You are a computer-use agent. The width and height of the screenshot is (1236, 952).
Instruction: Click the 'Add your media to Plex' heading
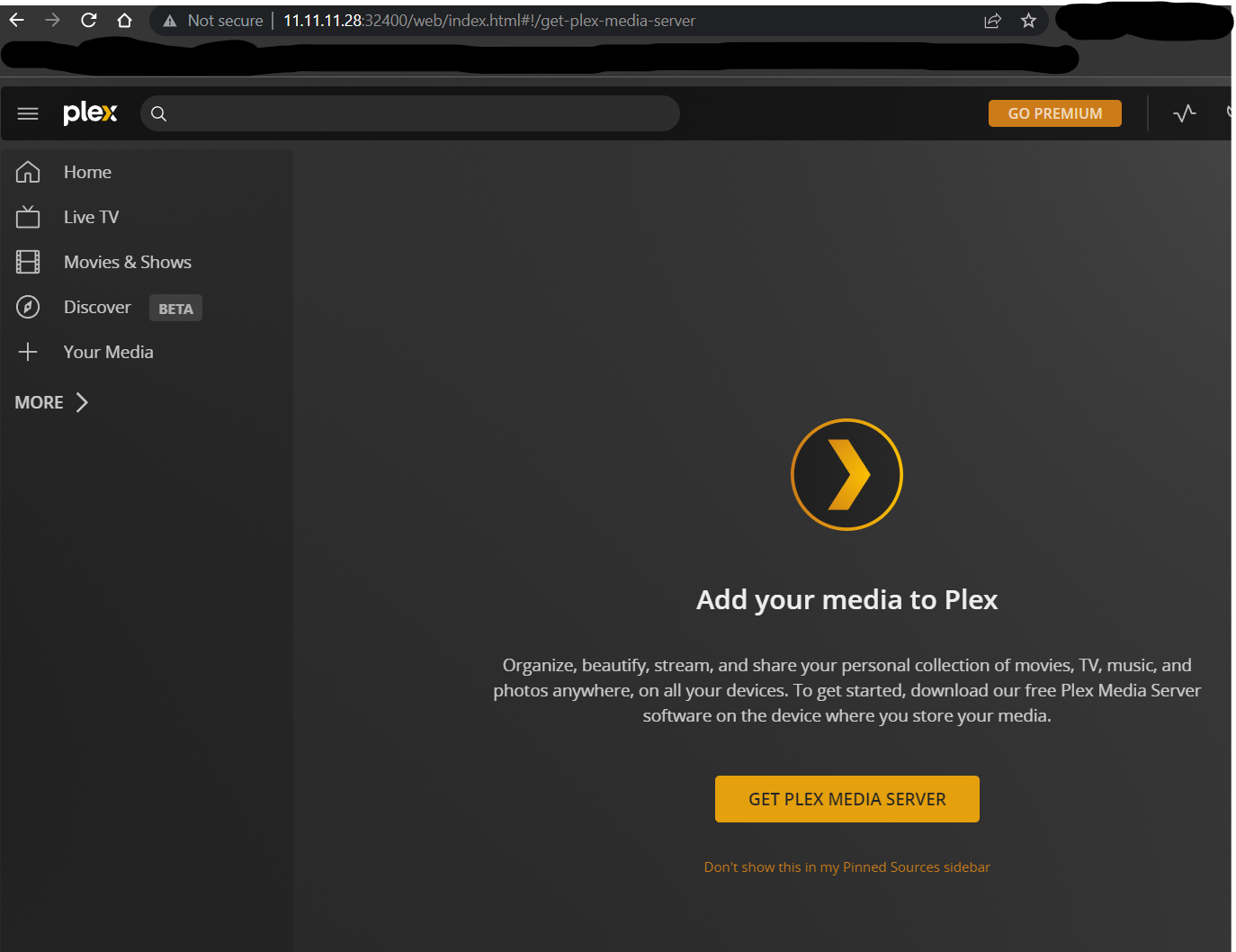click(x=846, y=600)
